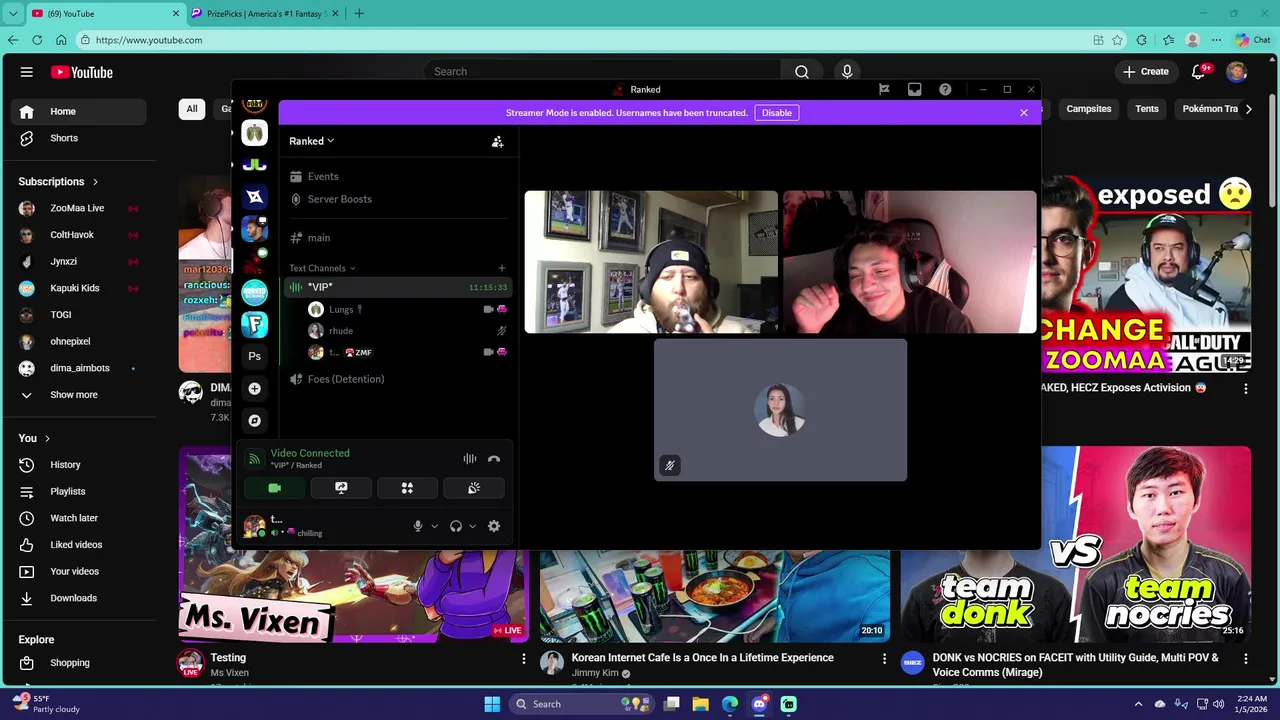Select rhude's avatar video tile
Viewport: 1280px width, 720px height.
coord(780,410)
